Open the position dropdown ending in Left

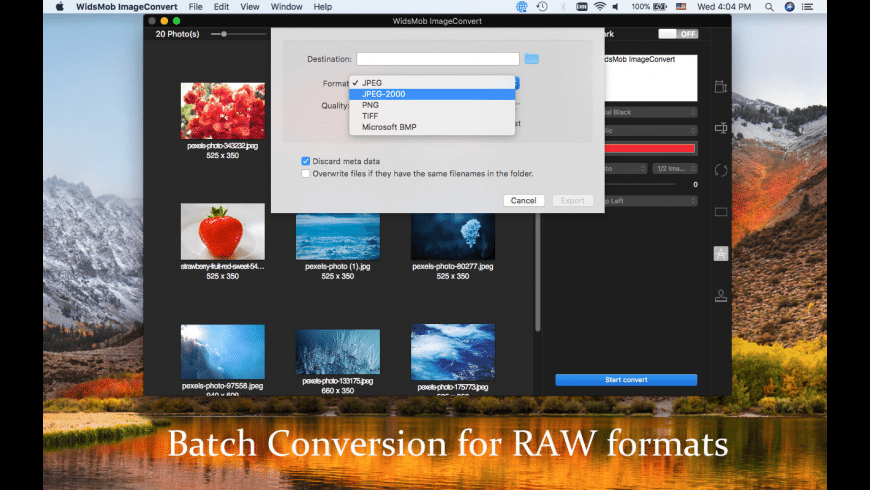651,201
